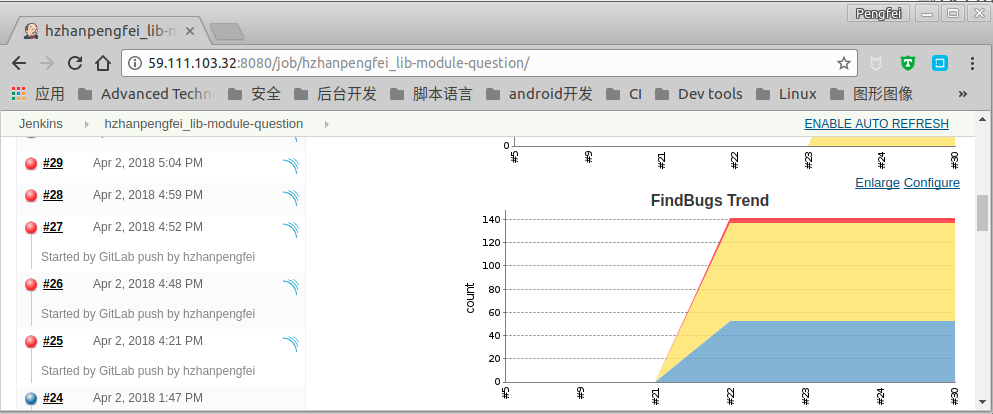Click the address bar URL field
993x414 pixels.
pyautogui.click(x=488, y=63)
